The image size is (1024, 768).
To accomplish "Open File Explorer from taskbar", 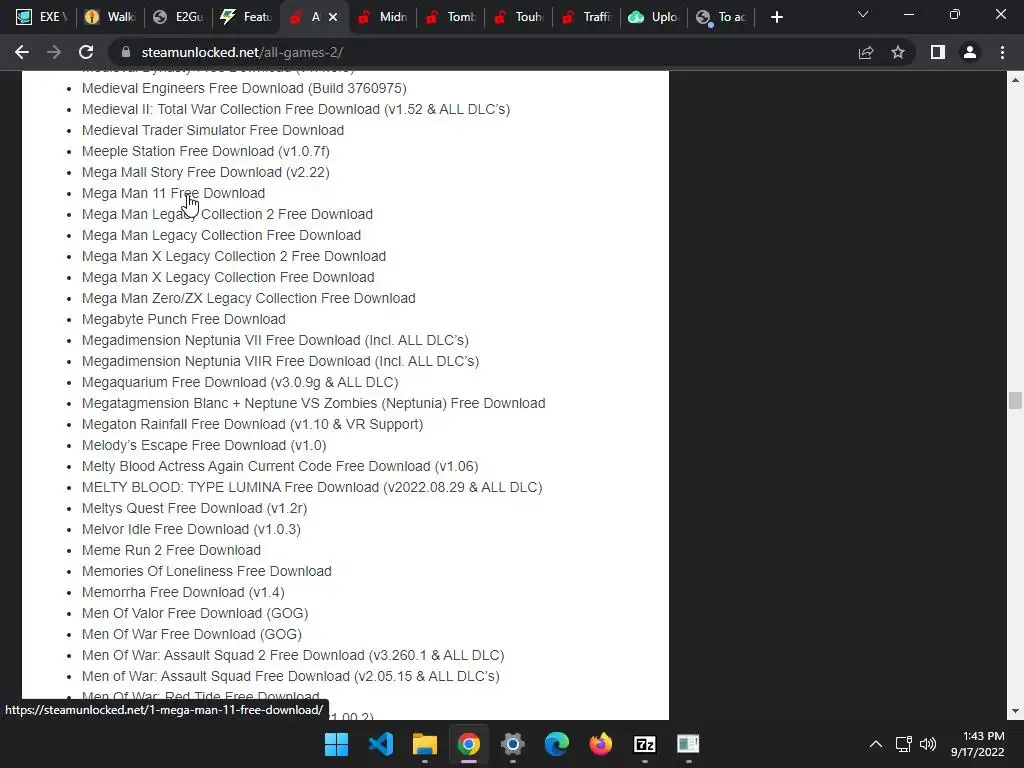I will (424, 744).
